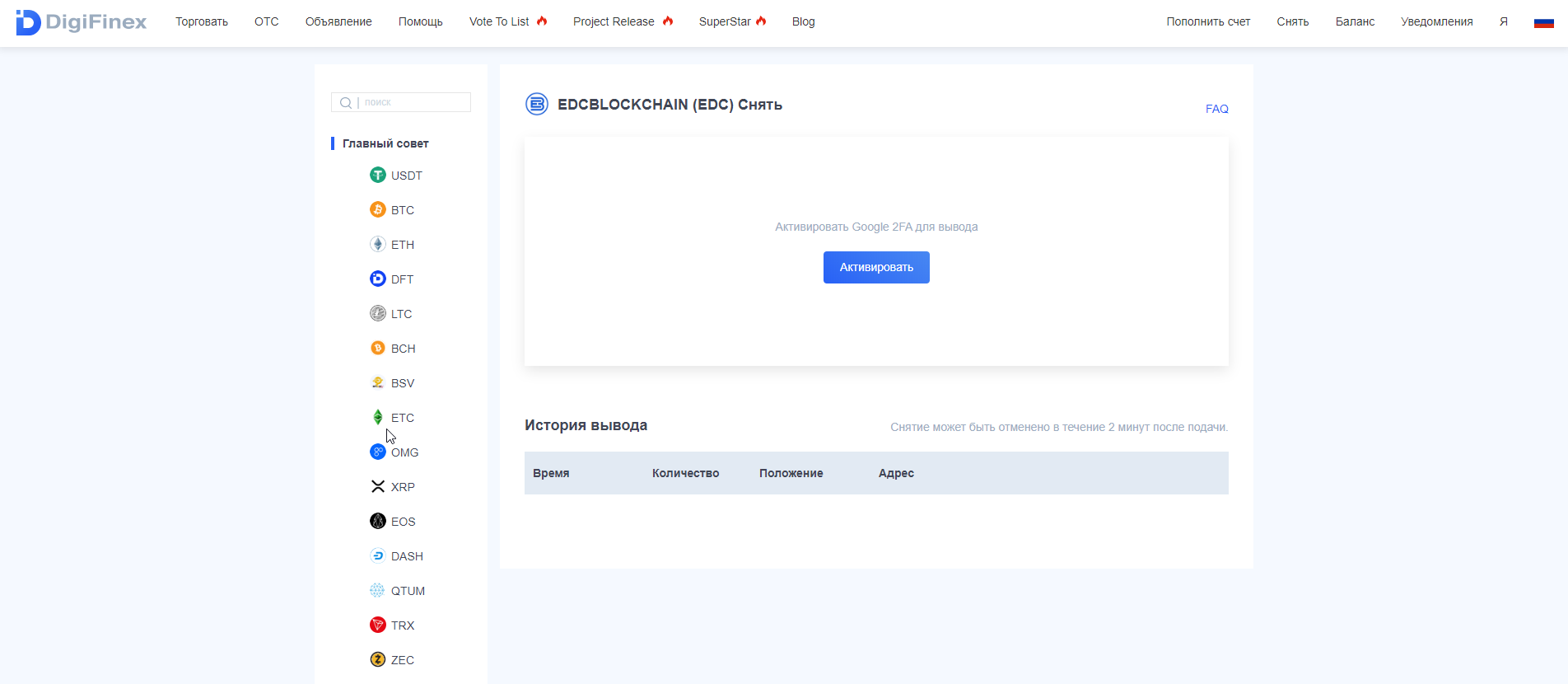Click the OMG coin icon
This screenshot has height=684, width=1568.
(x=378, y=452)
